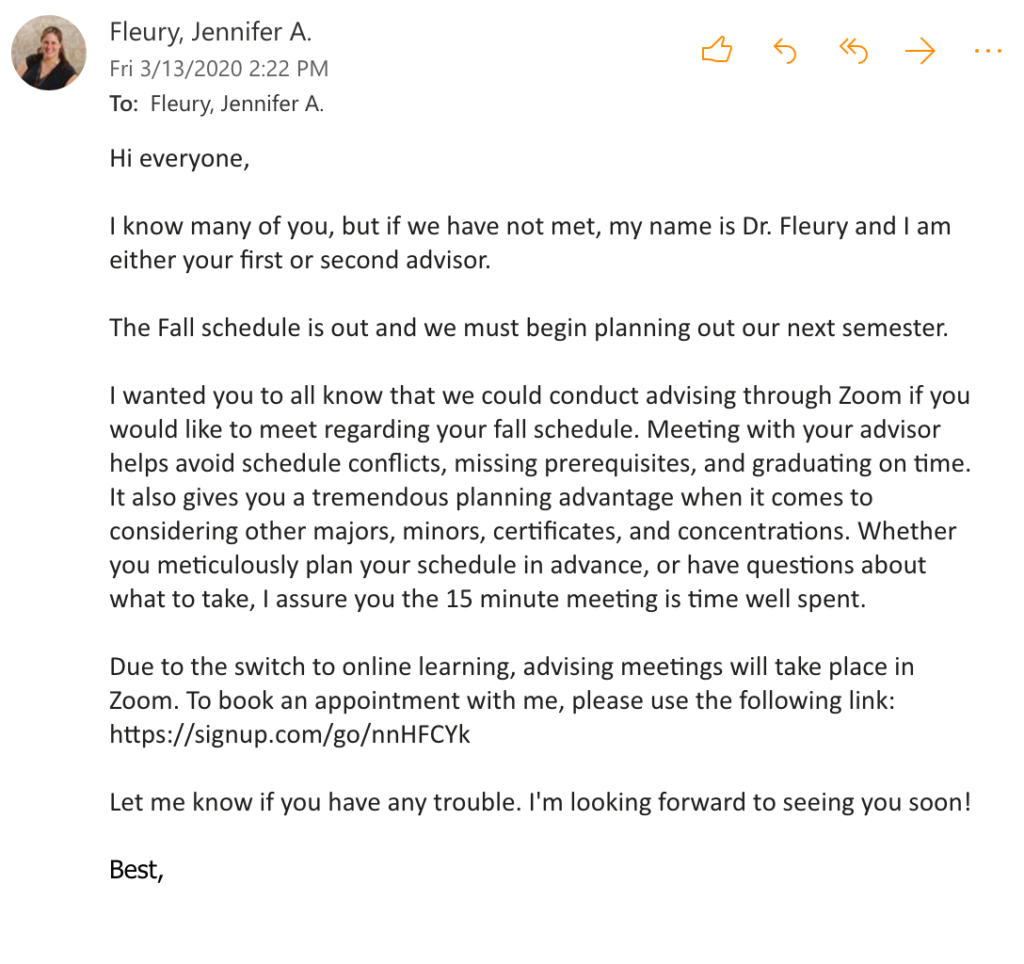Reply to Jennifer Fleury's email

(x=785, y=50)
